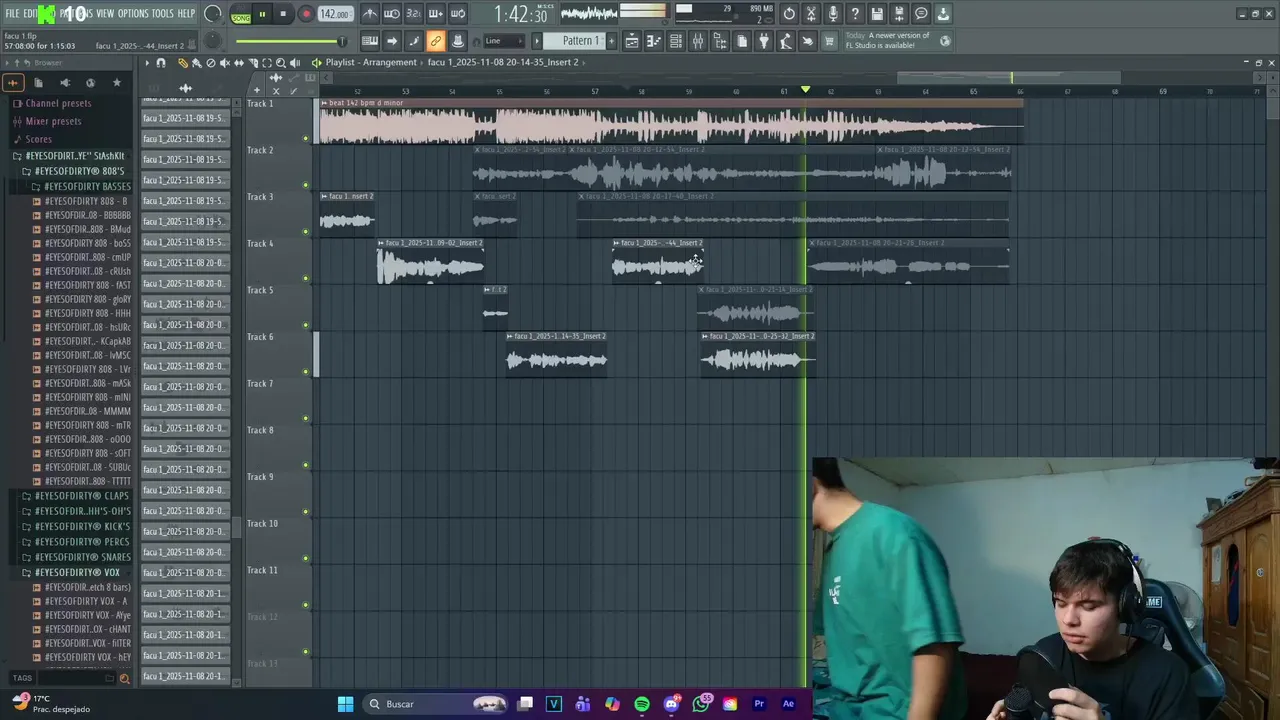The width and height of the screenshot is (1280, 720).
Task: Expand Channel presets in browser
Action: click(58, 103)
